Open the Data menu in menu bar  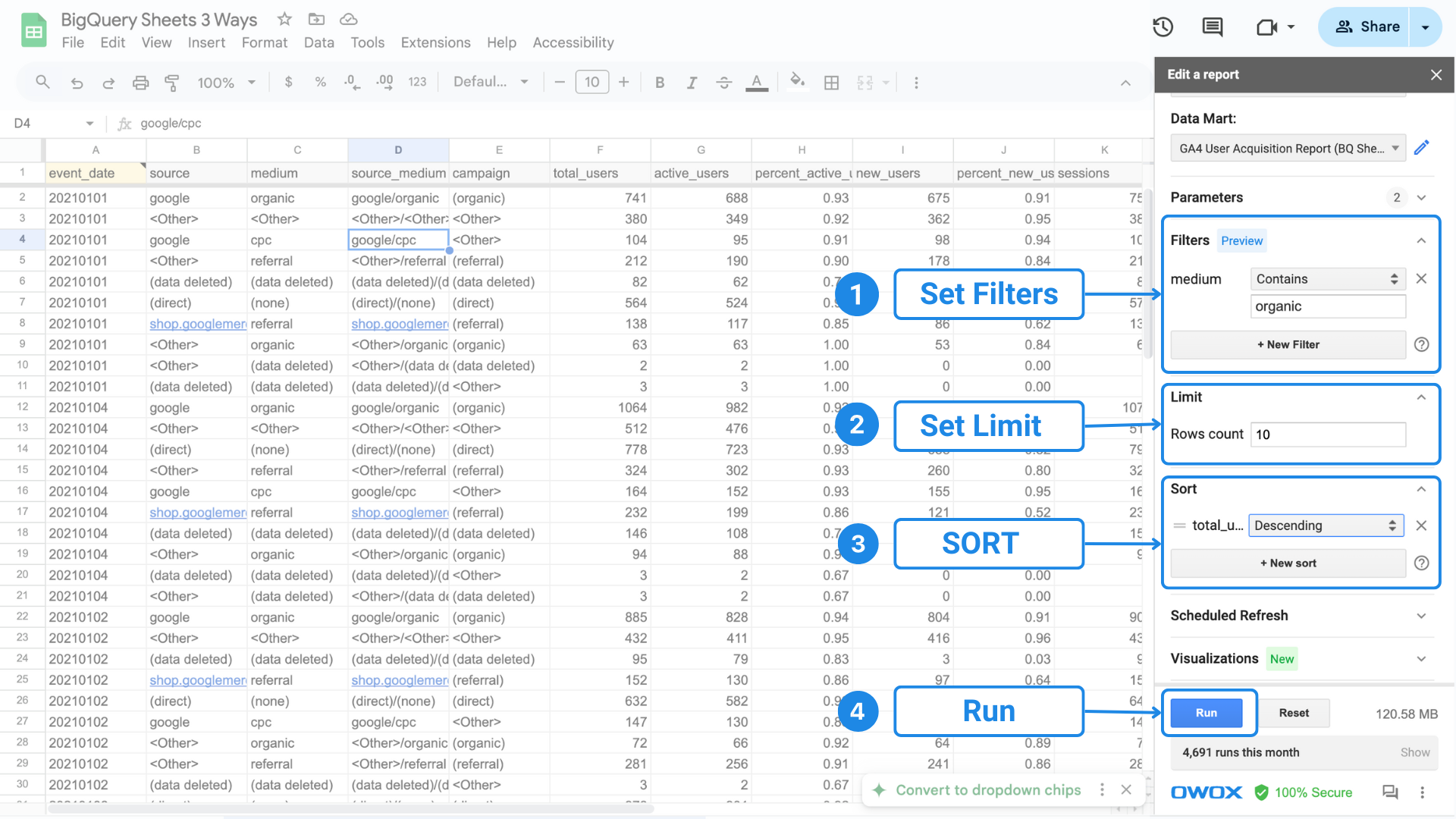click(x=318, y=42)
